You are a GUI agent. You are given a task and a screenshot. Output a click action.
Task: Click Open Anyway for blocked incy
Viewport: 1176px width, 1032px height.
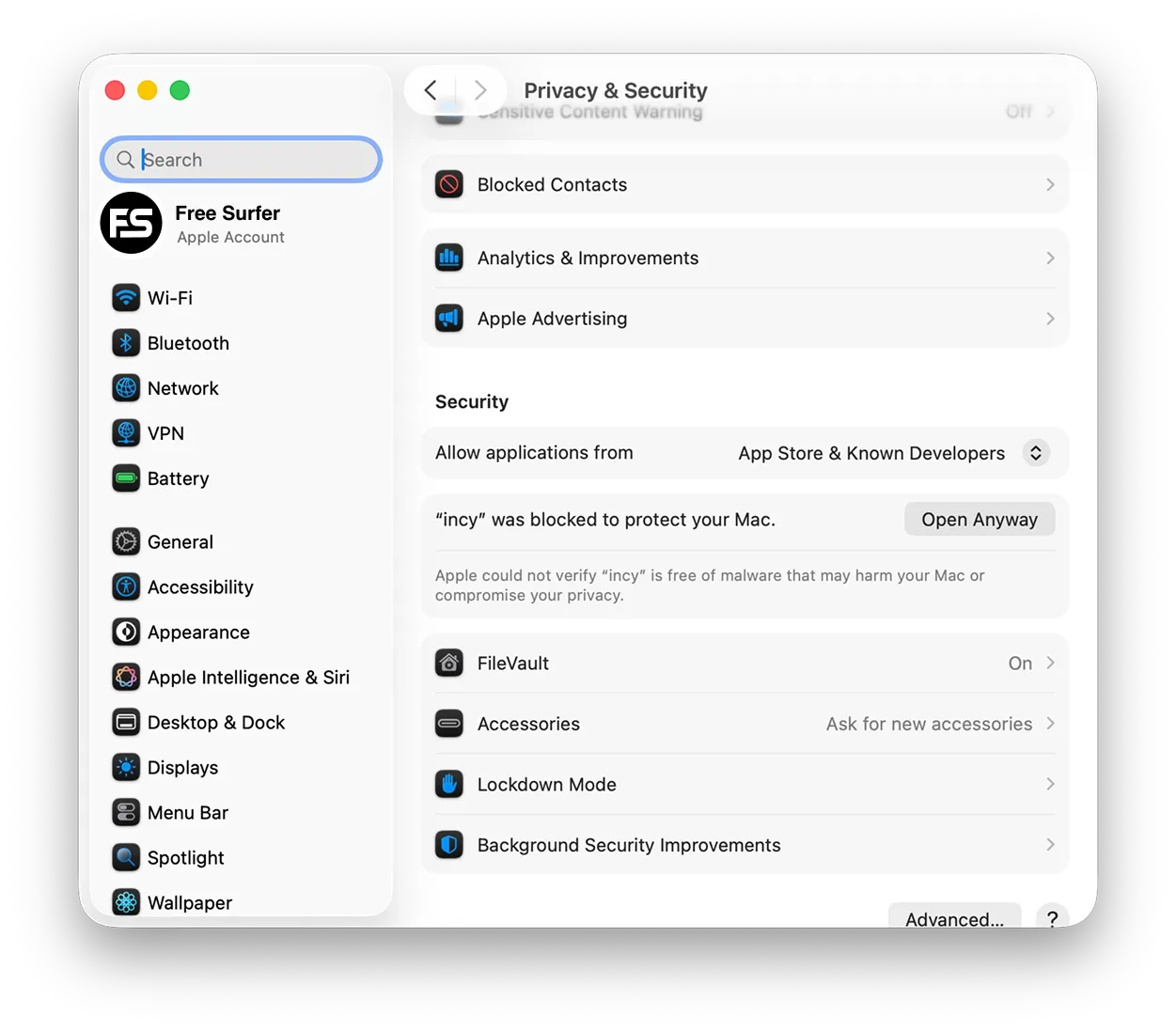(980, 520)
